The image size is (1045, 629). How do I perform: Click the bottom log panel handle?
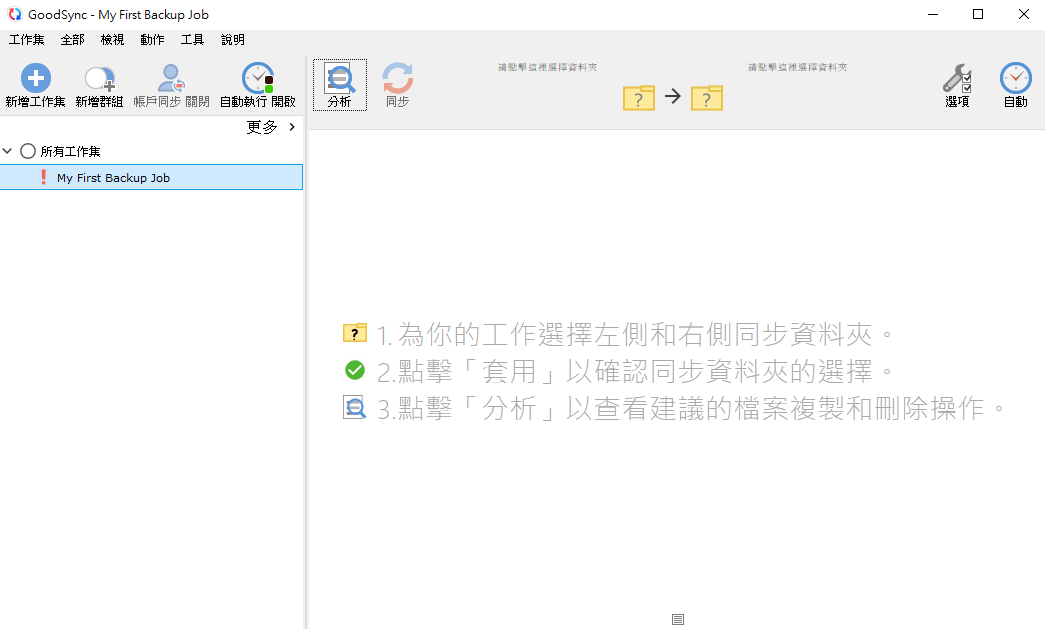[x=678, y=620]
